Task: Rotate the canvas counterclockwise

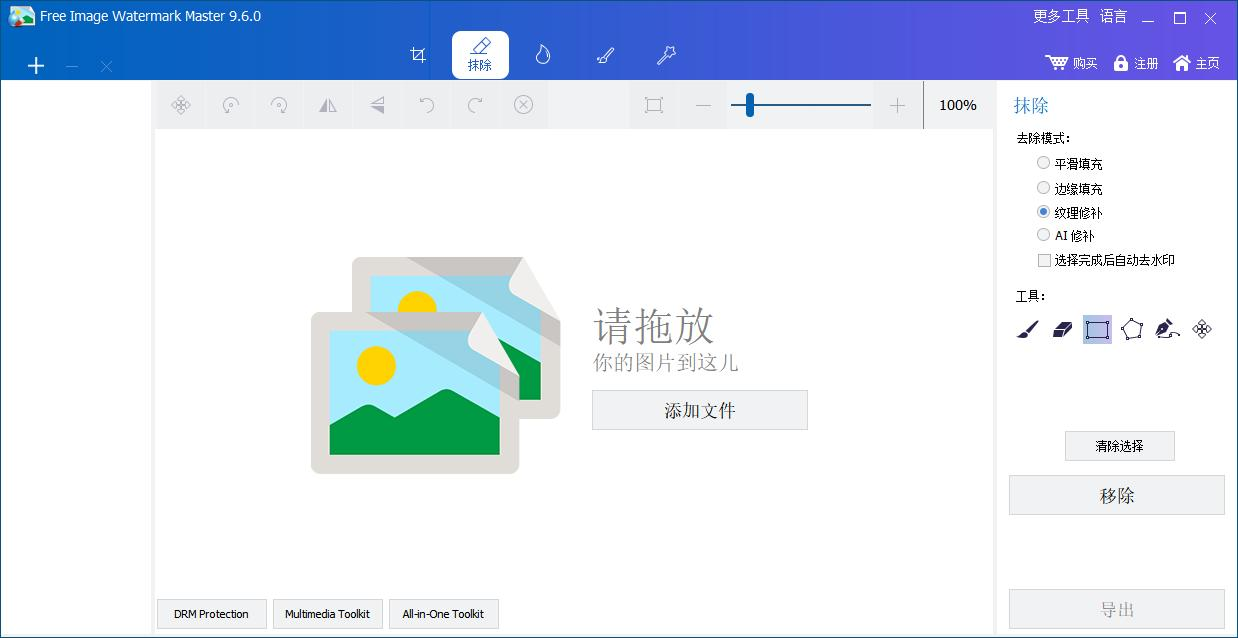Action: click(229, 105)
